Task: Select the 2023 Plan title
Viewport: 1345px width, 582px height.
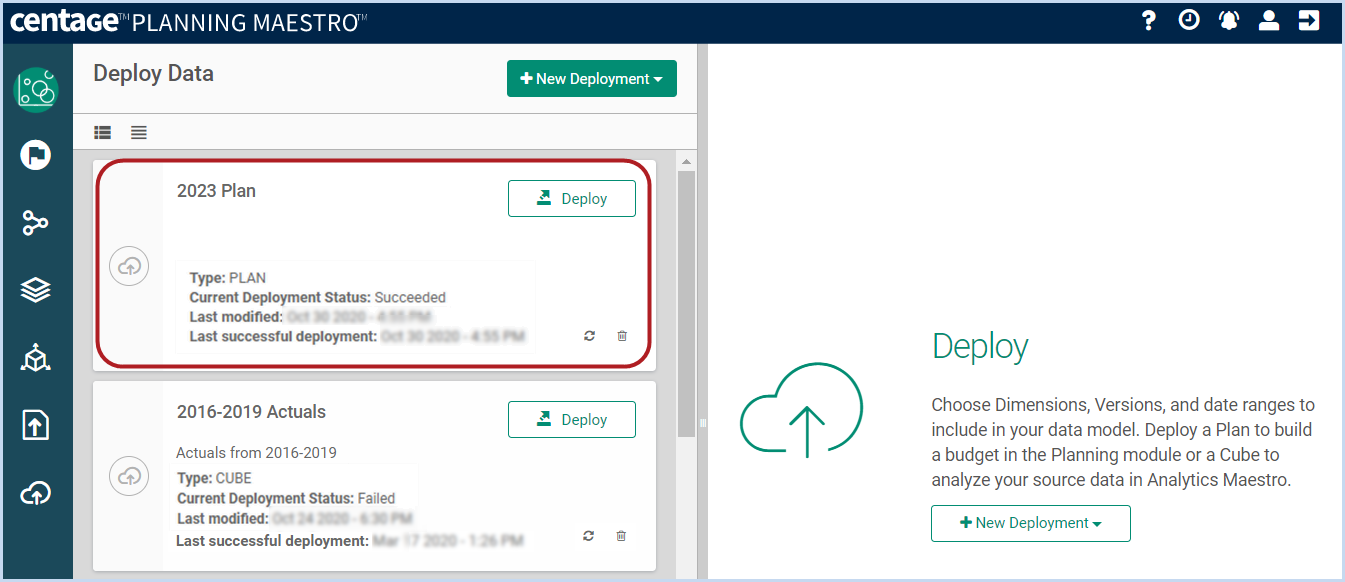Action: tap(216, 191)
